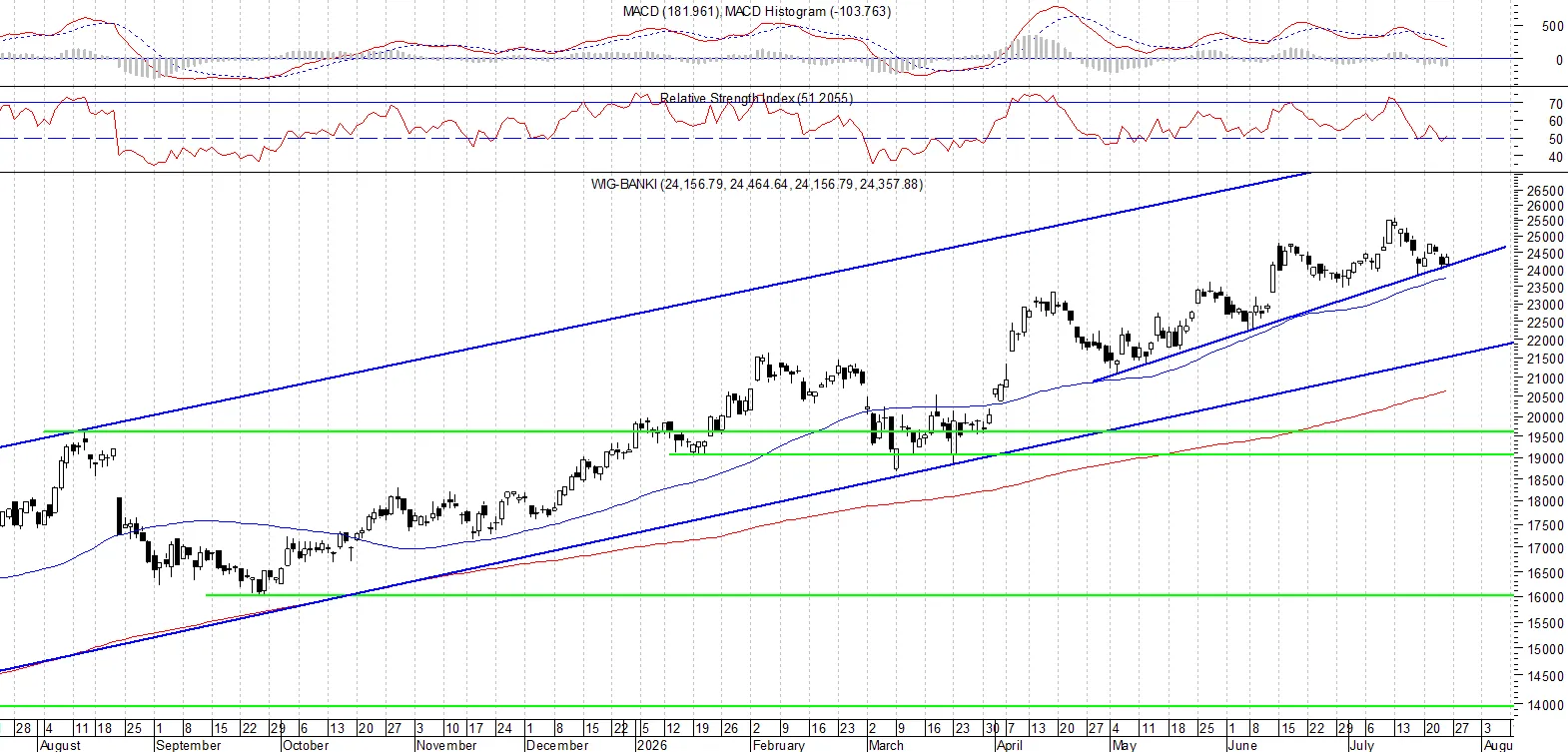Select the May month label
Viewport: 1568px width, 752px height.
(x=1125, y=745)
